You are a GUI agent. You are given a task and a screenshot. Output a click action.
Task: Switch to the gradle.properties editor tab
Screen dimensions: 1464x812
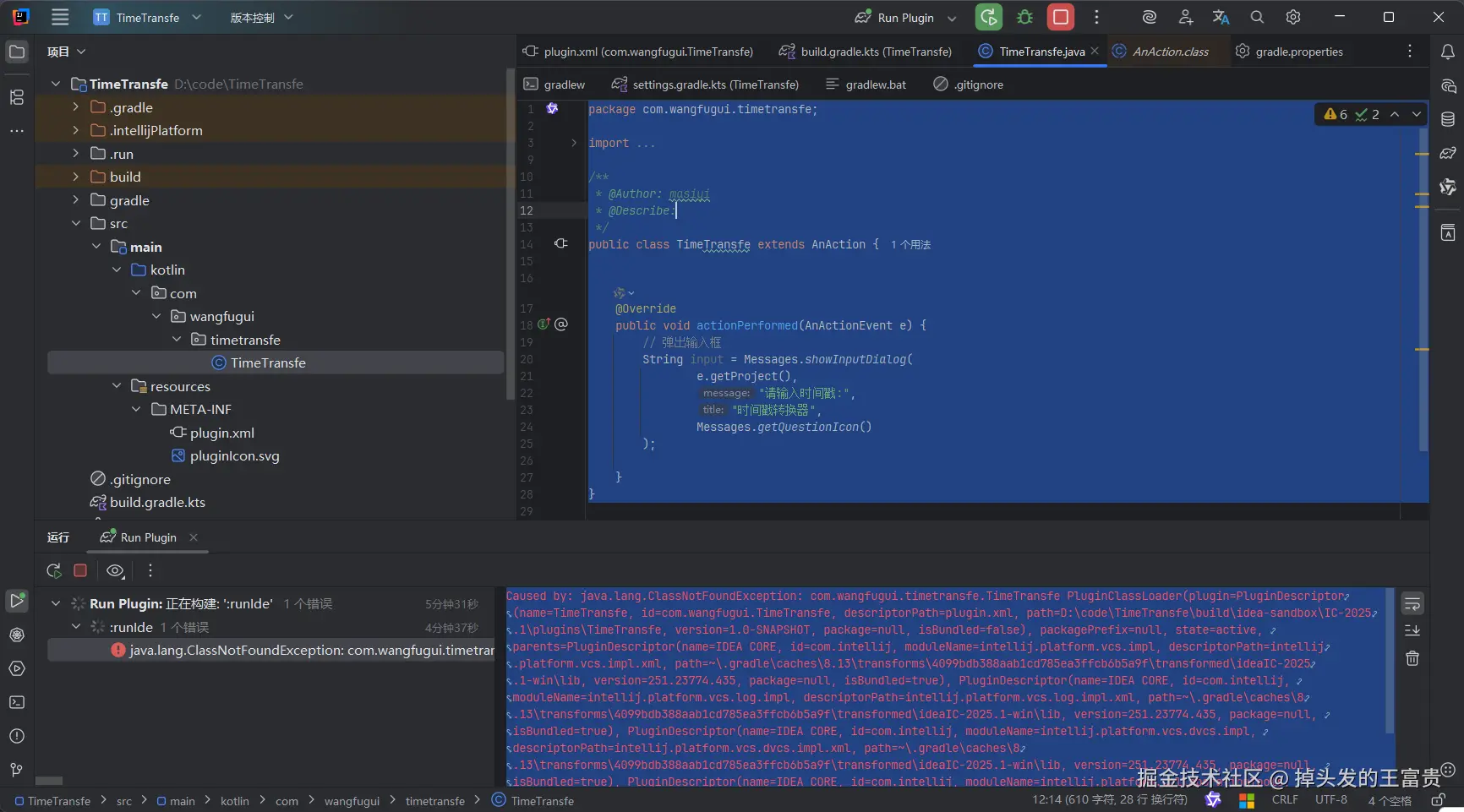coord(1298,52)
